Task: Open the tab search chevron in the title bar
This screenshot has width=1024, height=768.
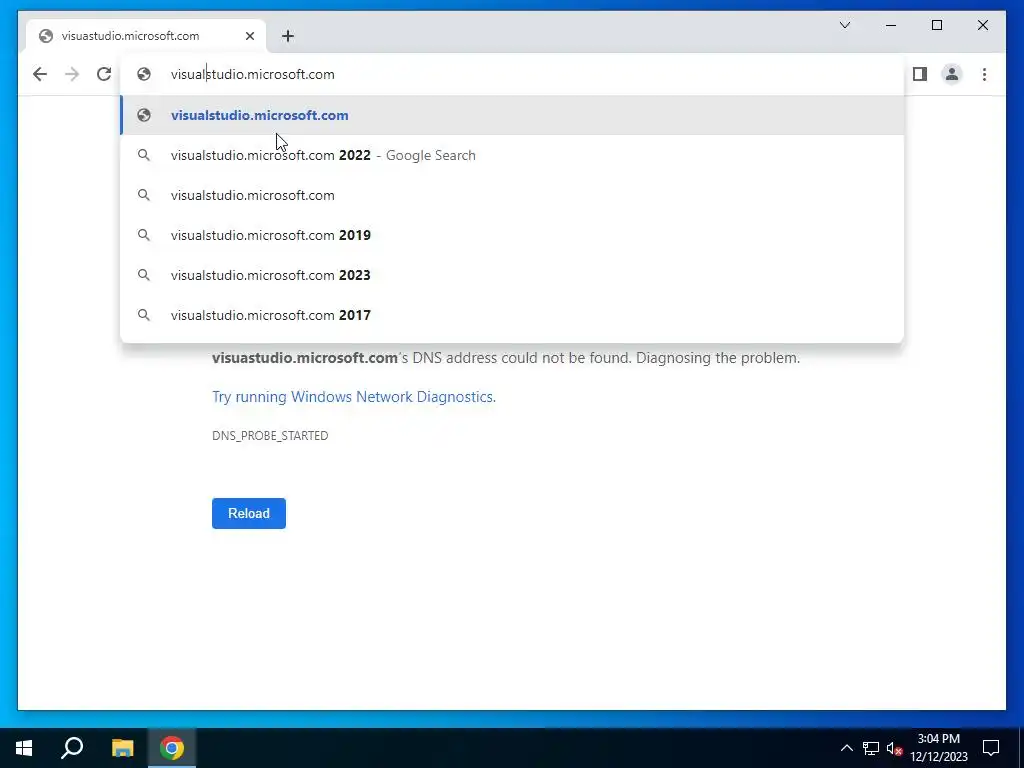Action: [845, 25]
